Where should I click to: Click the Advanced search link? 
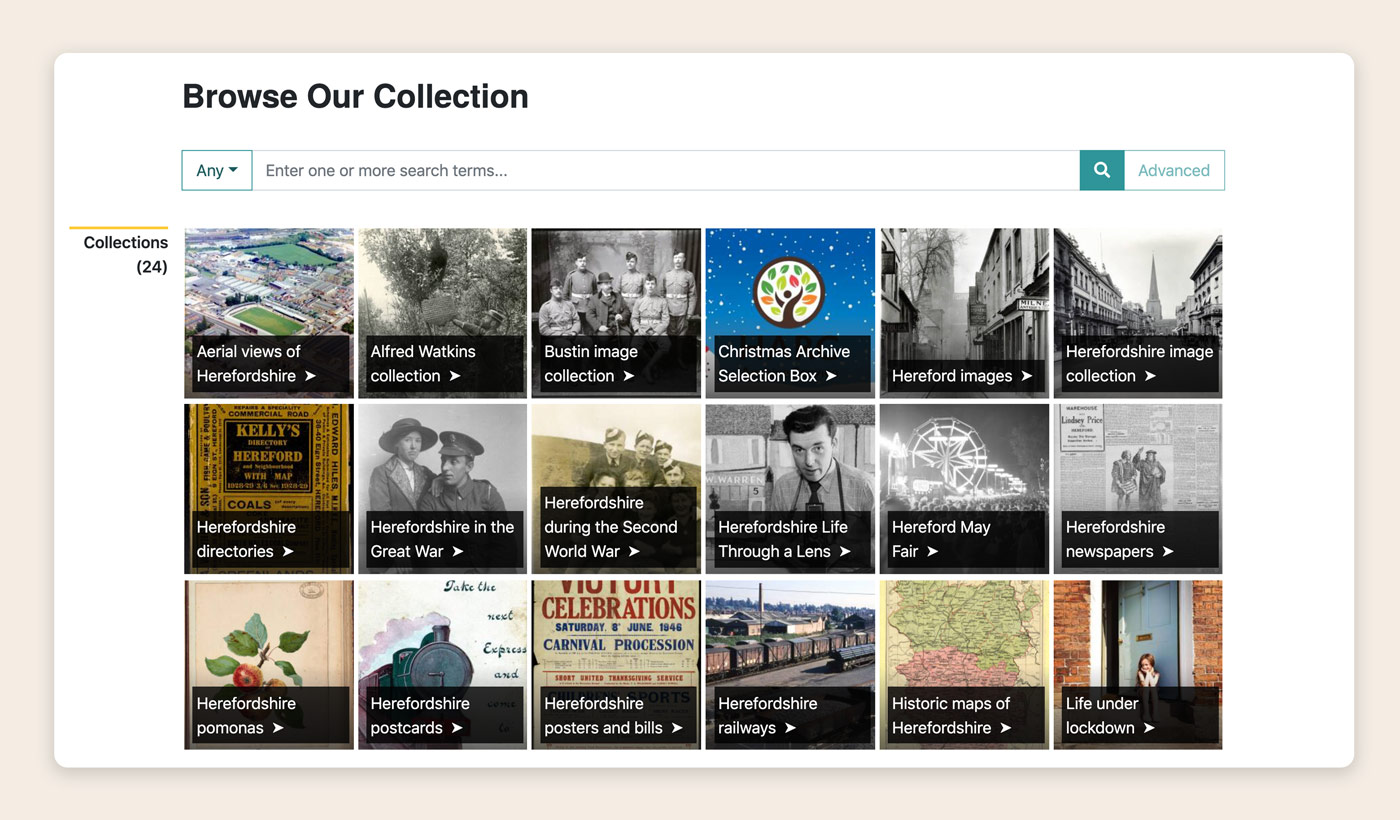pyautogui.click(x=1173, y=170)
